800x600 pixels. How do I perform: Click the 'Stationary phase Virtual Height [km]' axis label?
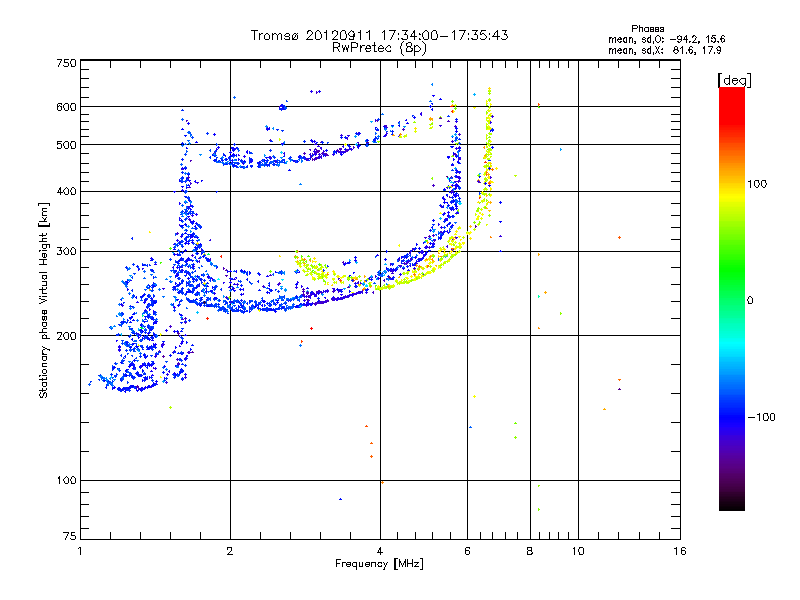[43, 300]
